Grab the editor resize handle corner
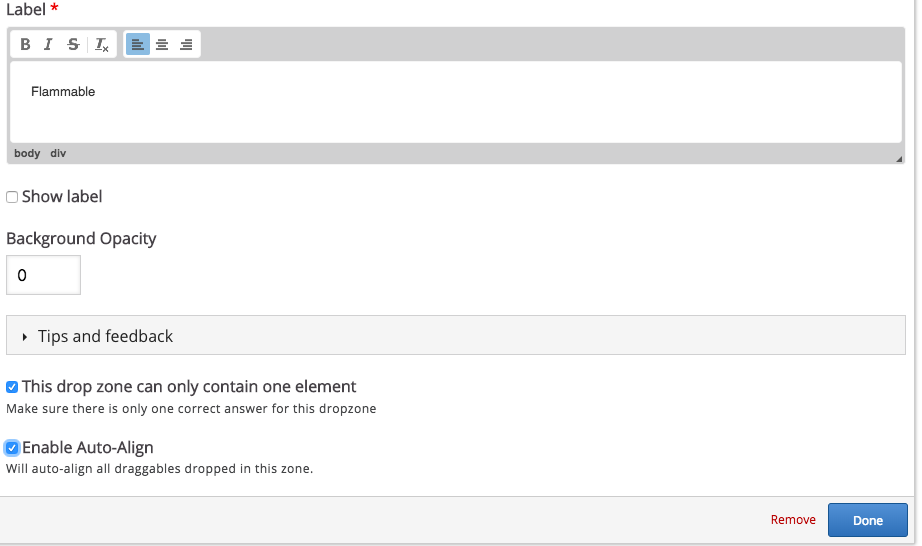This screenshot has height=546, width=922. pos(898,159)
